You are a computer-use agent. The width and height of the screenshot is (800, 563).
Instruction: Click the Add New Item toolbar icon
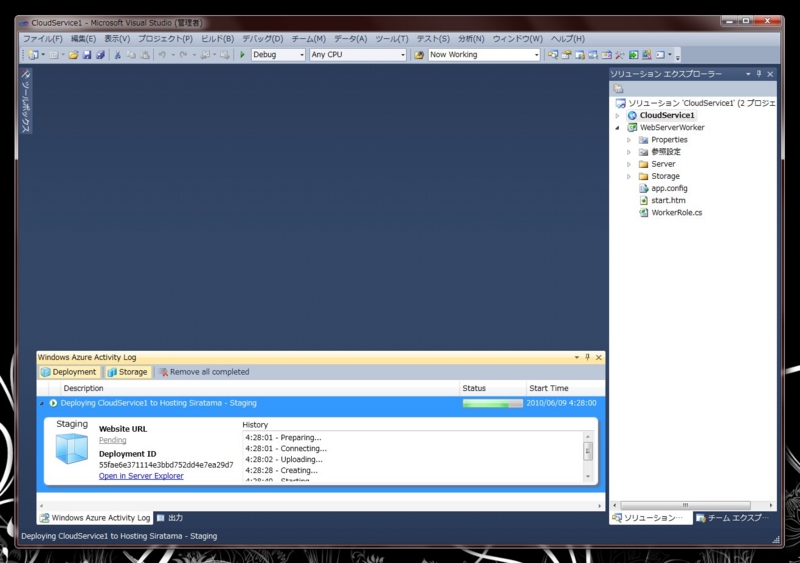54,55
